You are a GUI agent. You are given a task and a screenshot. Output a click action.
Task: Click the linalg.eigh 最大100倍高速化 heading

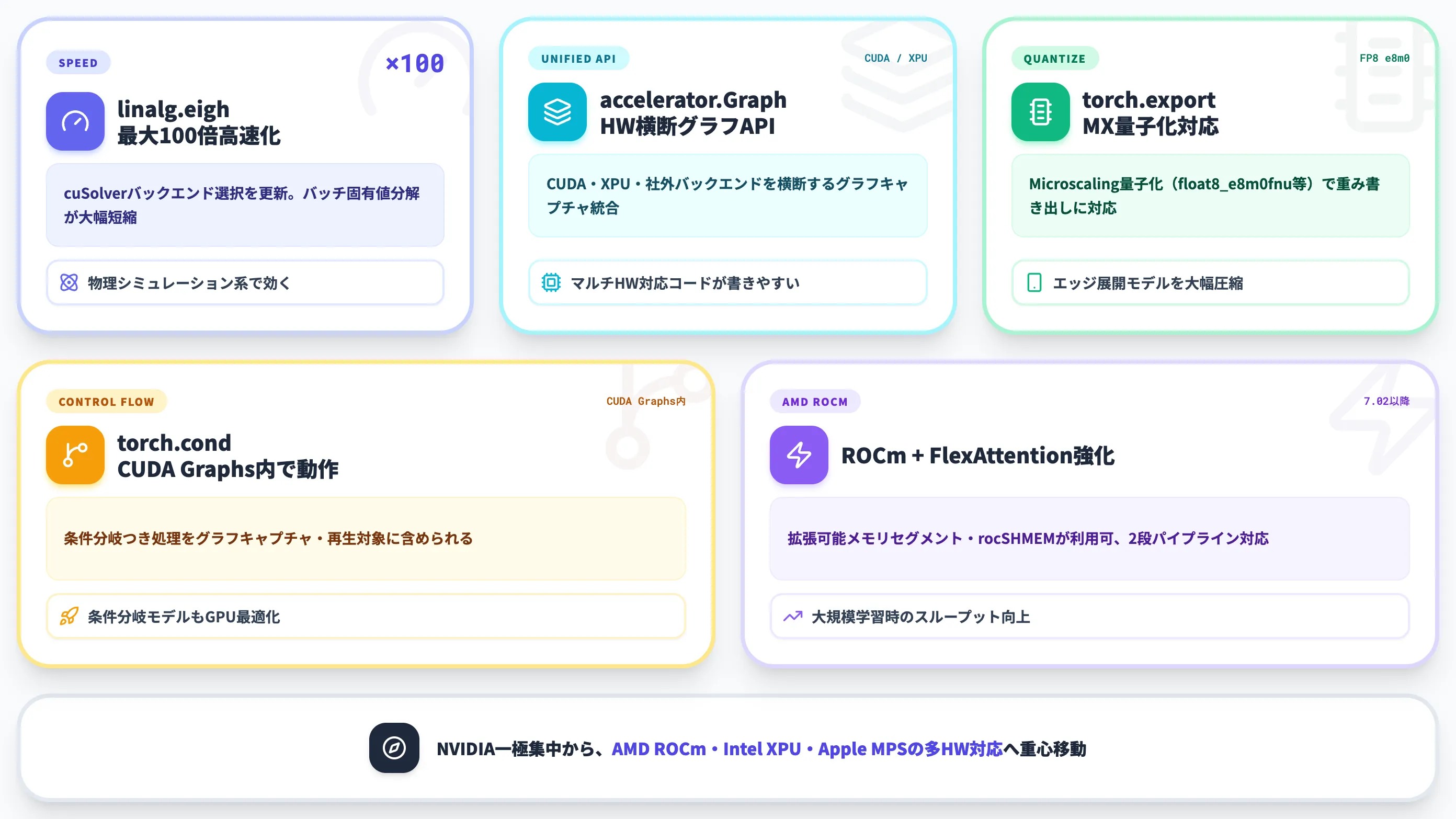point(199,122)
